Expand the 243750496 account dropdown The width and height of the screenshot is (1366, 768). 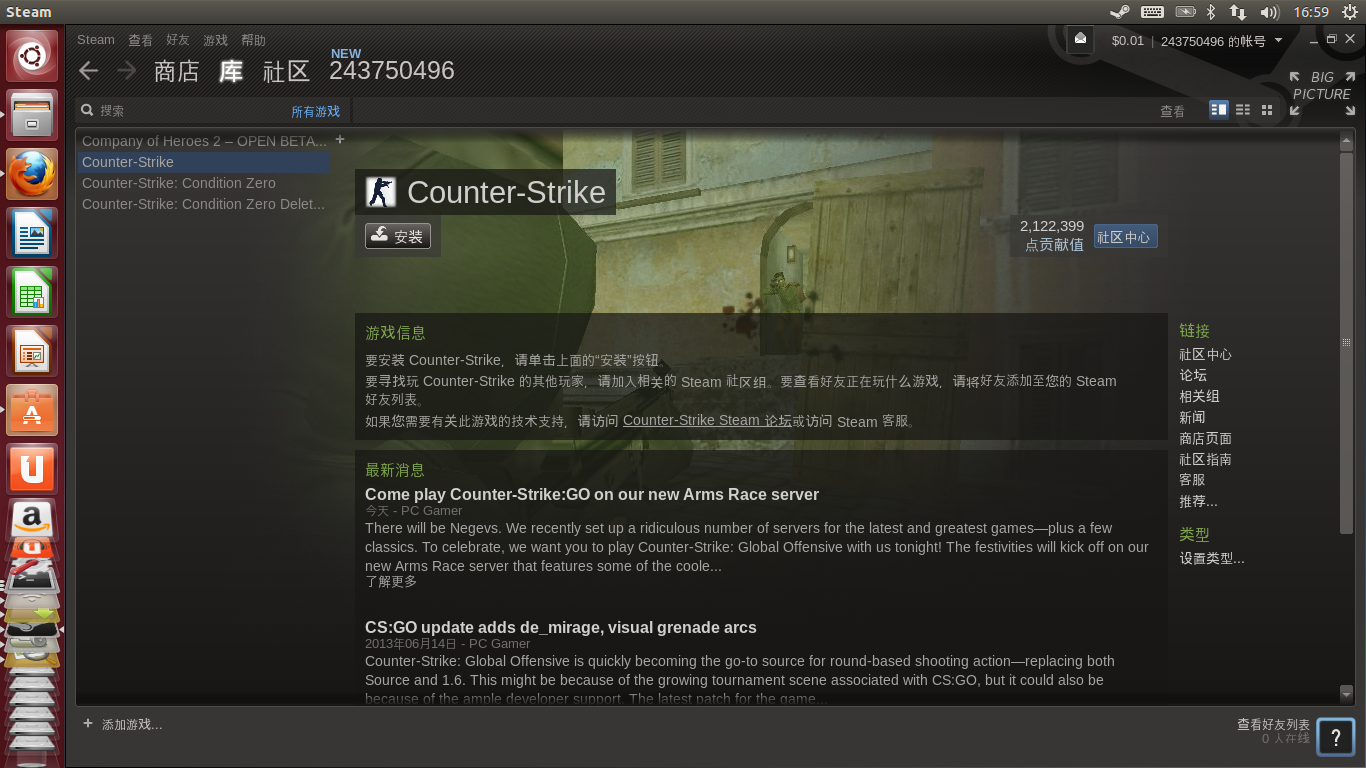pyautogui.click(x=1278, y=41)
